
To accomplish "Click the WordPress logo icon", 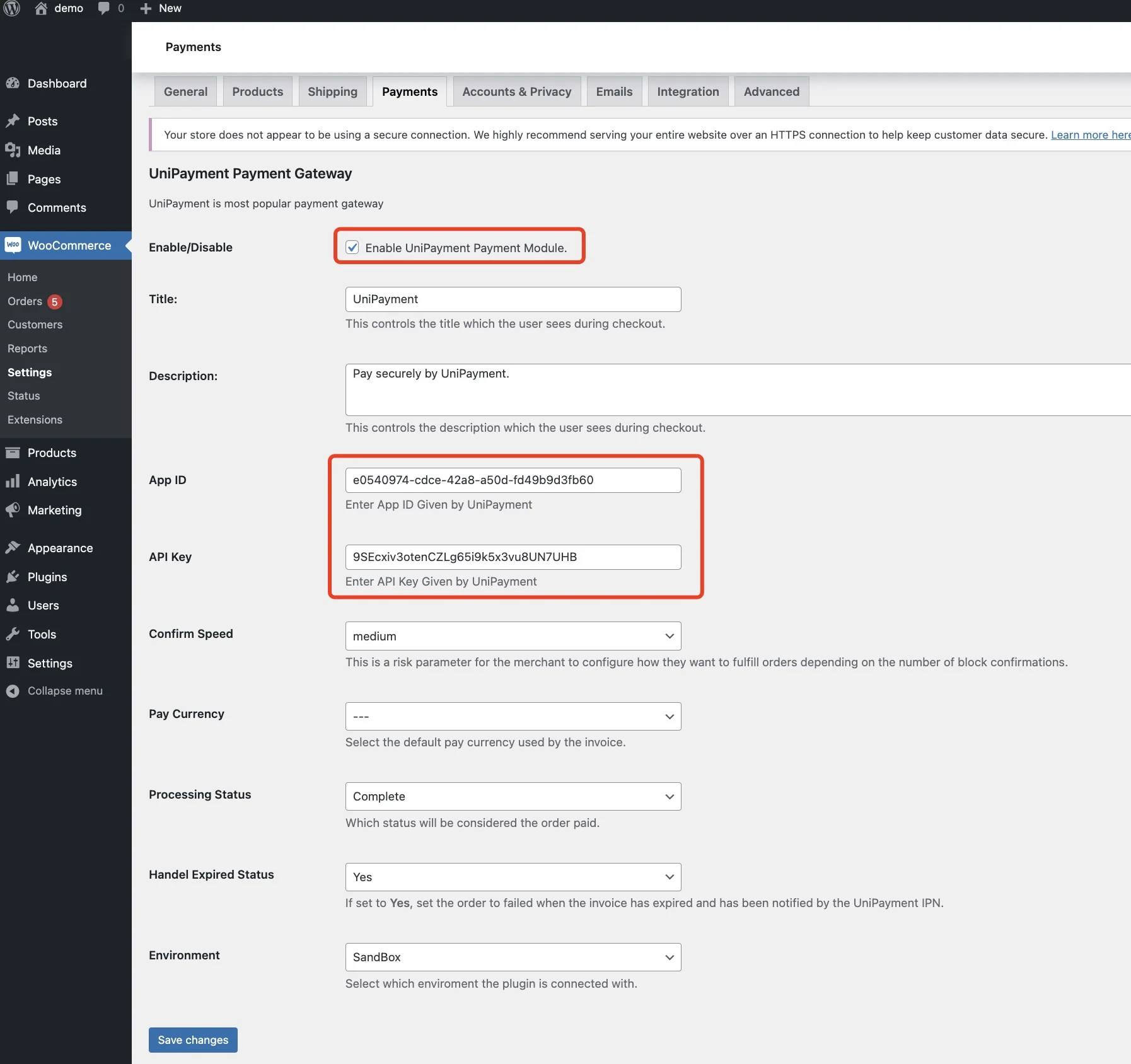I will (12, 8).
